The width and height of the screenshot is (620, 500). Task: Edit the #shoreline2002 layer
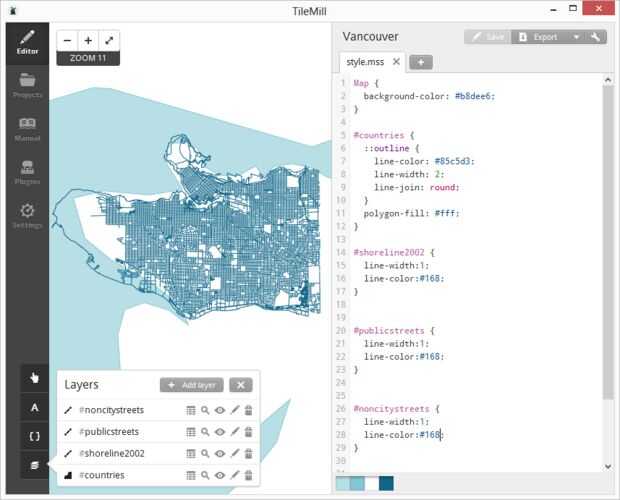click(235, 454)
